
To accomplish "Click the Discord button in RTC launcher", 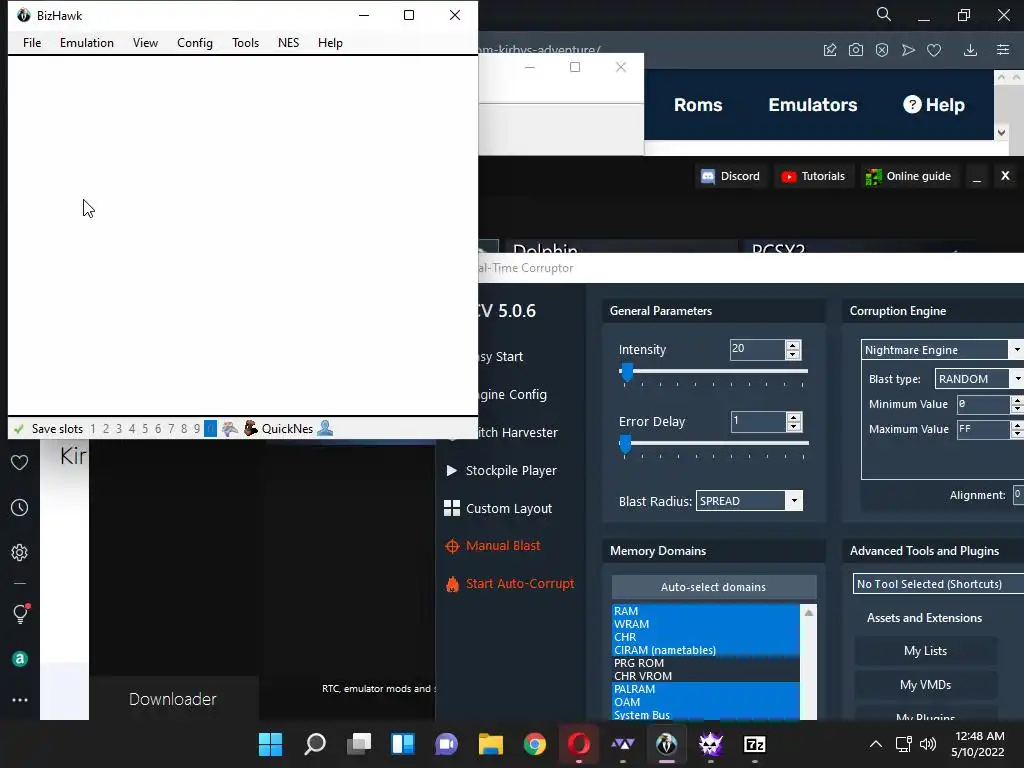I will 730,176.
